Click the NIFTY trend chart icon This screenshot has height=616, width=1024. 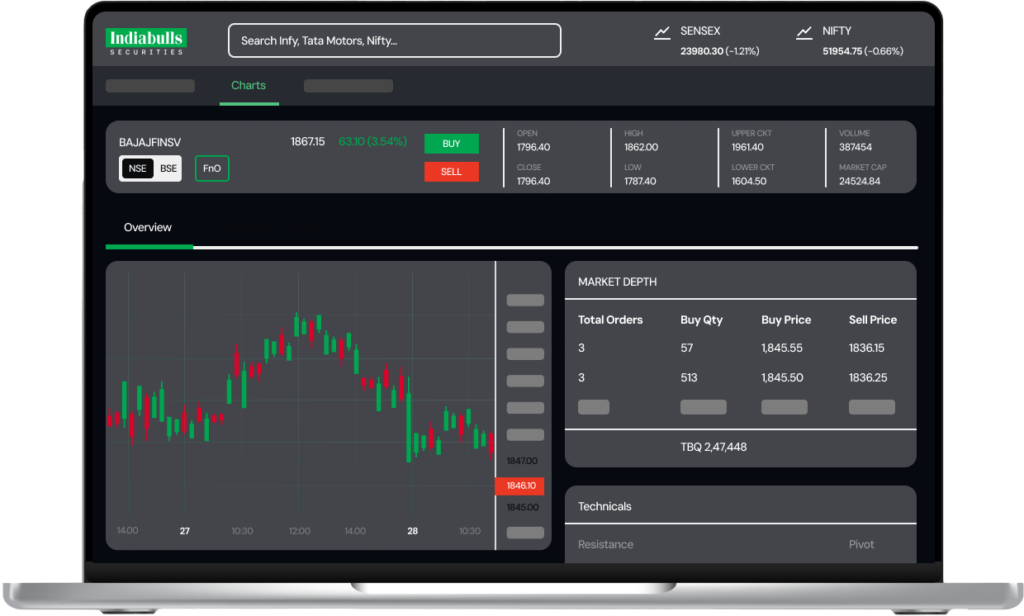pyautogui.click(x=804, y=33)
